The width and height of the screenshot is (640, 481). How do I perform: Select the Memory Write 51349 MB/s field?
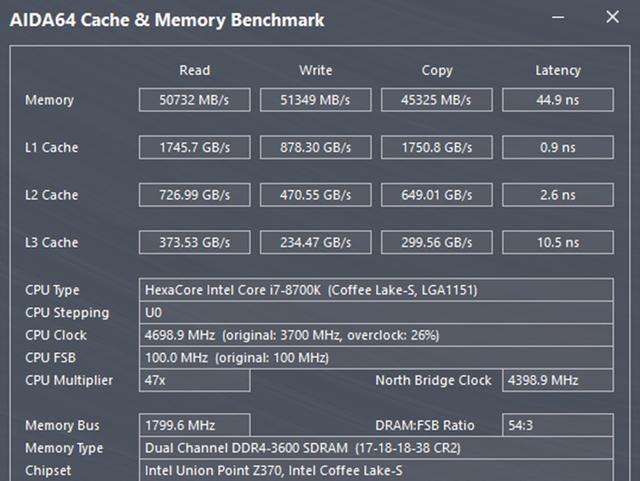click(x=316, y=100)
